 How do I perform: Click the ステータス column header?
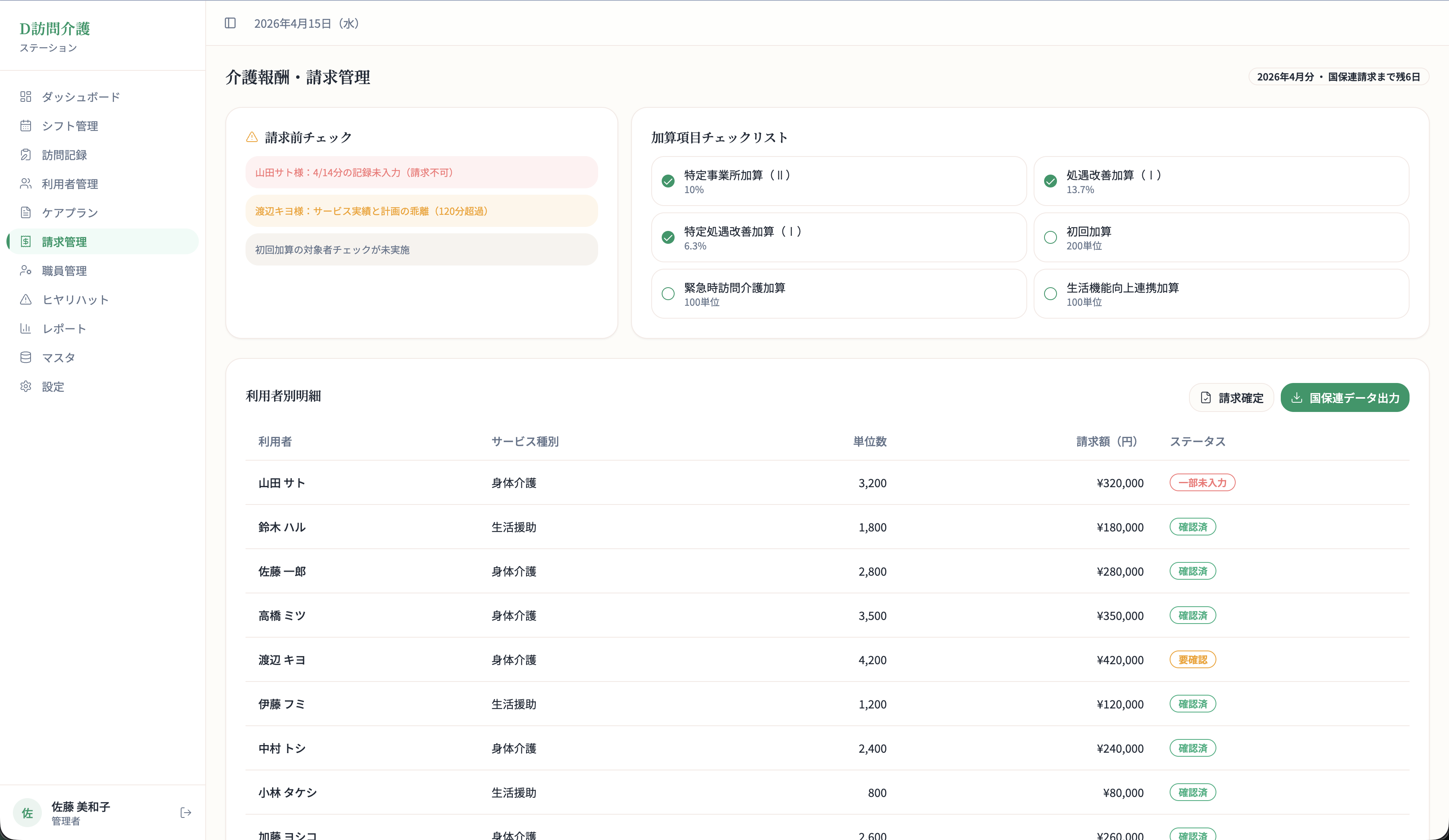point(1198,441)
